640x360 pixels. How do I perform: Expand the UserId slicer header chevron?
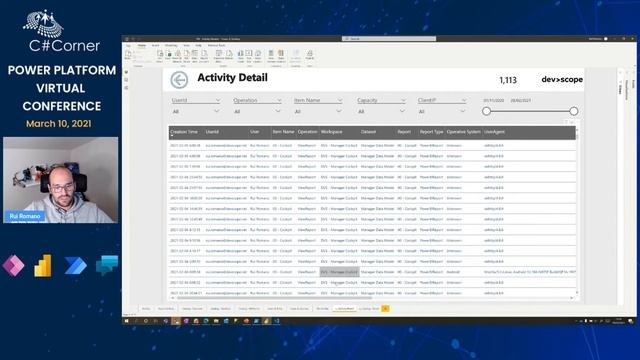218,100
